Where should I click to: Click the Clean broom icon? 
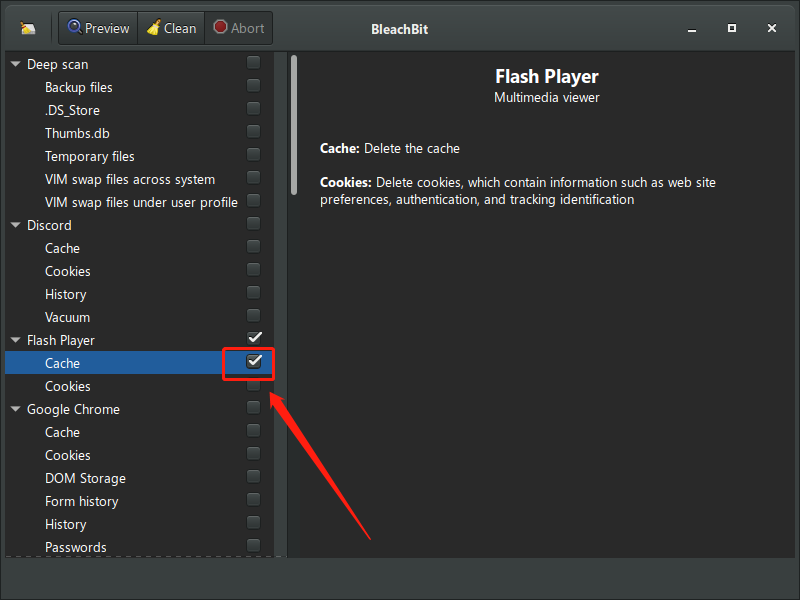tap(153, 28)
